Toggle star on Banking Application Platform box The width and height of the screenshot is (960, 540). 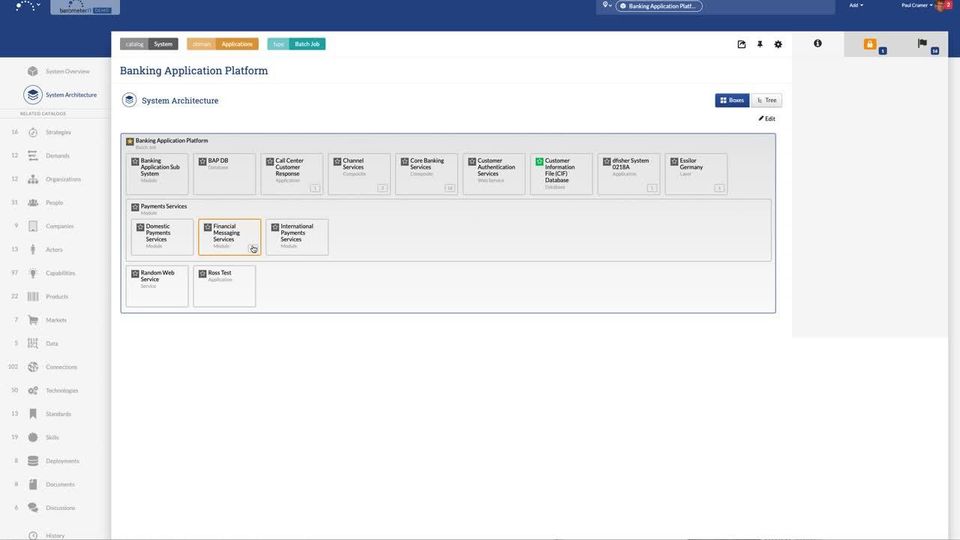pos(130,141)
